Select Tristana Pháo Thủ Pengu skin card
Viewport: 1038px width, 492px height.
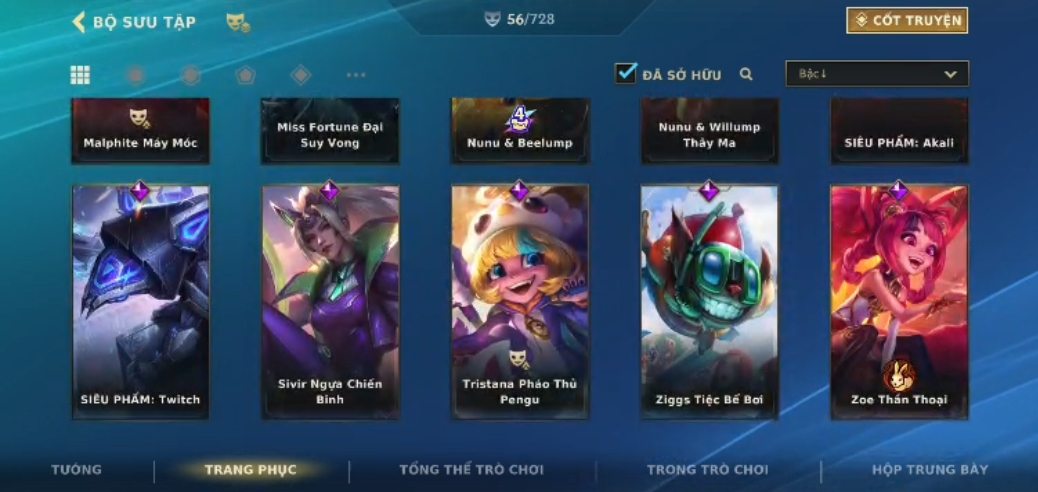point(520,302)
